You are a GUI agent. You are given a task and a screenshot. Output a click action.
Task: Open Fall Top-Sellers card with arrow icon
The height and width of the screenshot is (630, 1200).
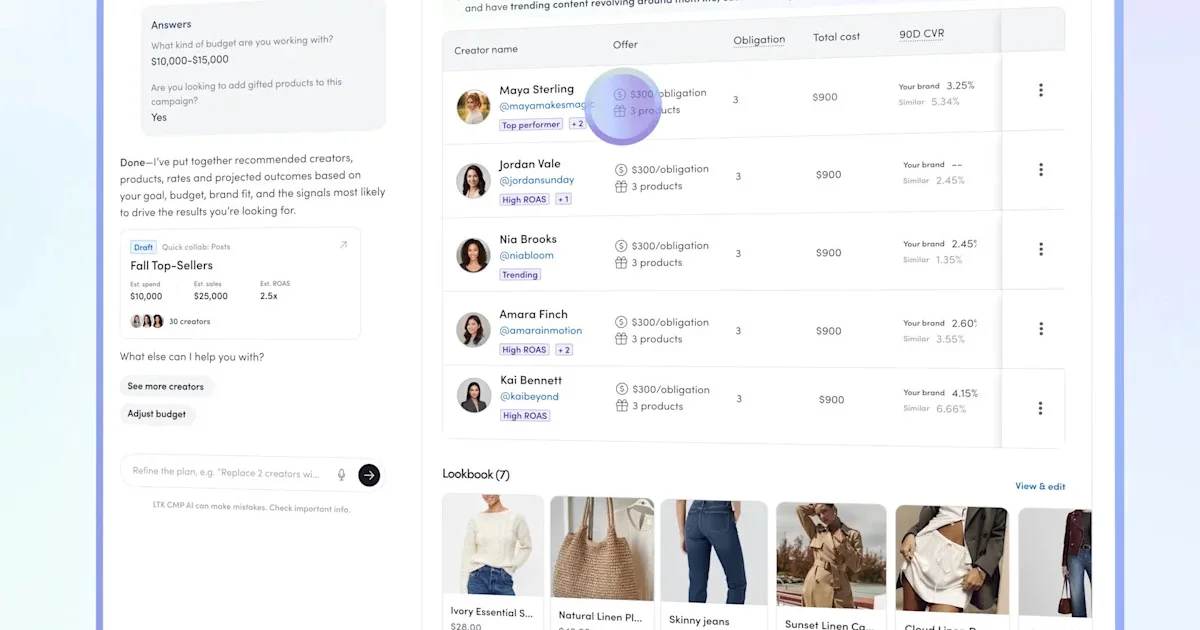pos(343,245)
